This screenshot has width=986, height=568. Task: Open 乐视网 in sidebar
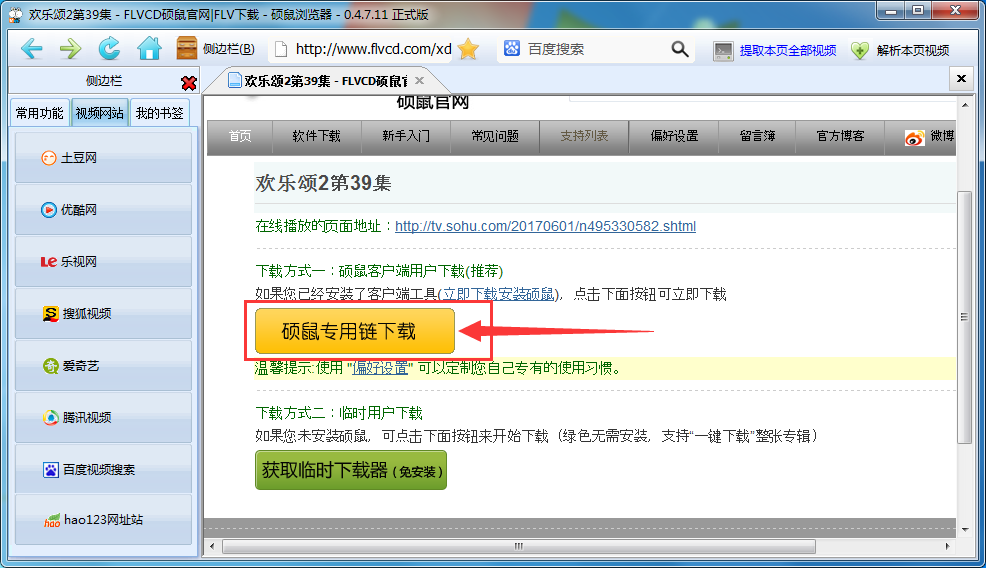pyautogui.click(x=103, y=262)
